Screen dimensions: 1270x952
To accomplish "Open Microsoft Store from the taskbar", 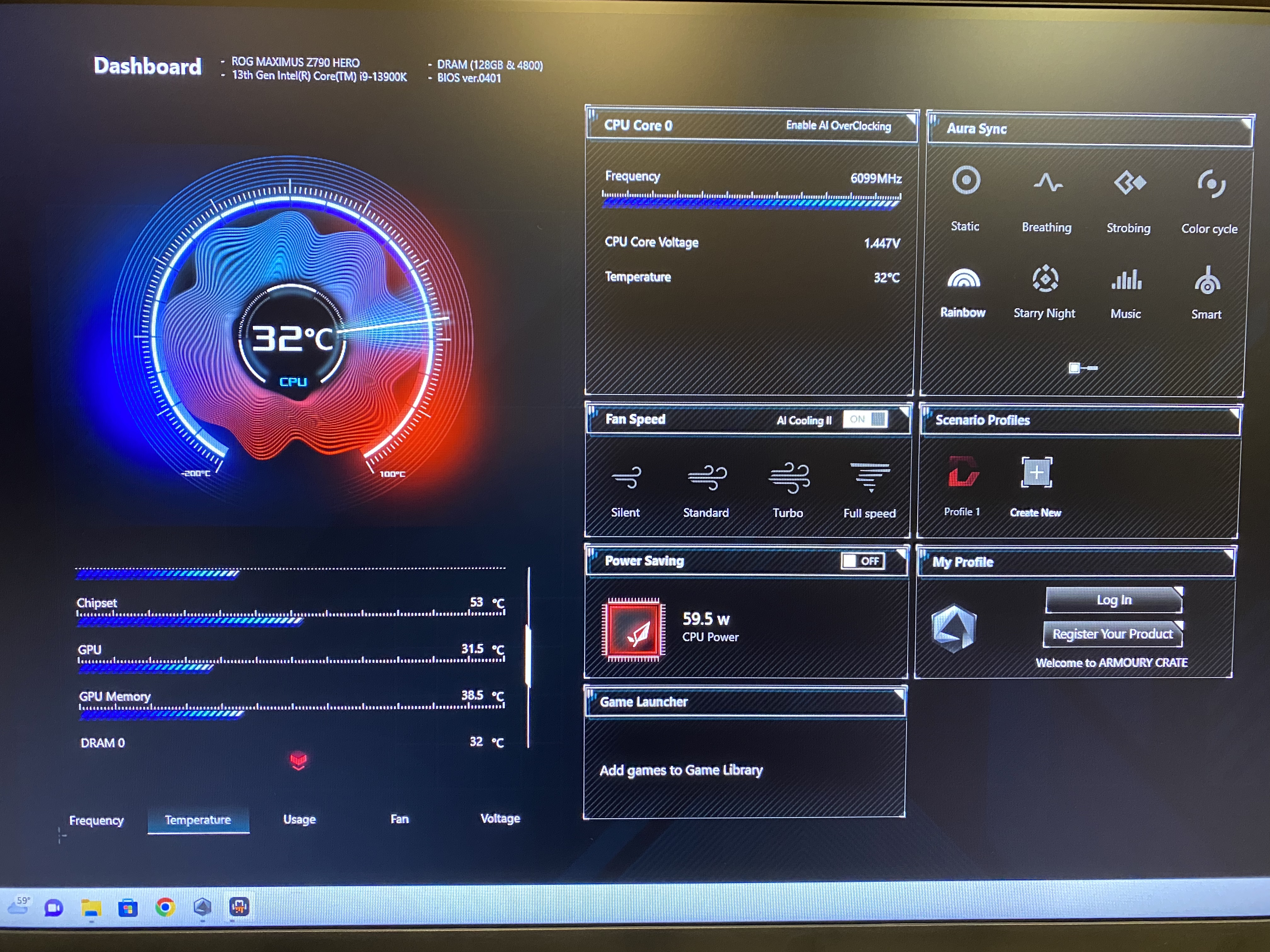I will tap(128, 908).
